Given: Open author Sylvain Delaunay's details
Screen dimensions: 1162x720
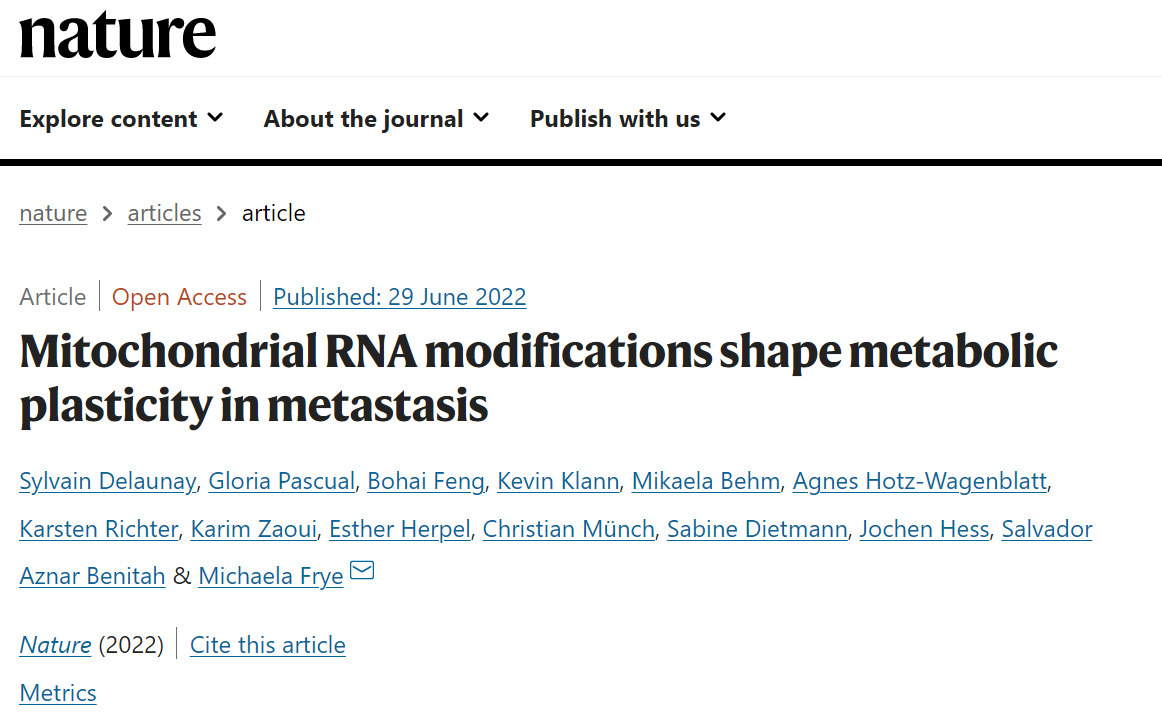Looking at the screenshot, I should (107, 481).
